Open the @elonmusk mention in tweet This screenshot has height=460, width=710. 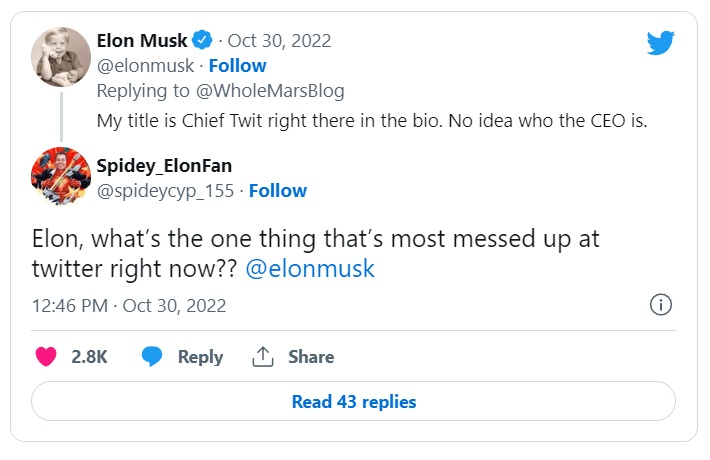coord(309,270)
